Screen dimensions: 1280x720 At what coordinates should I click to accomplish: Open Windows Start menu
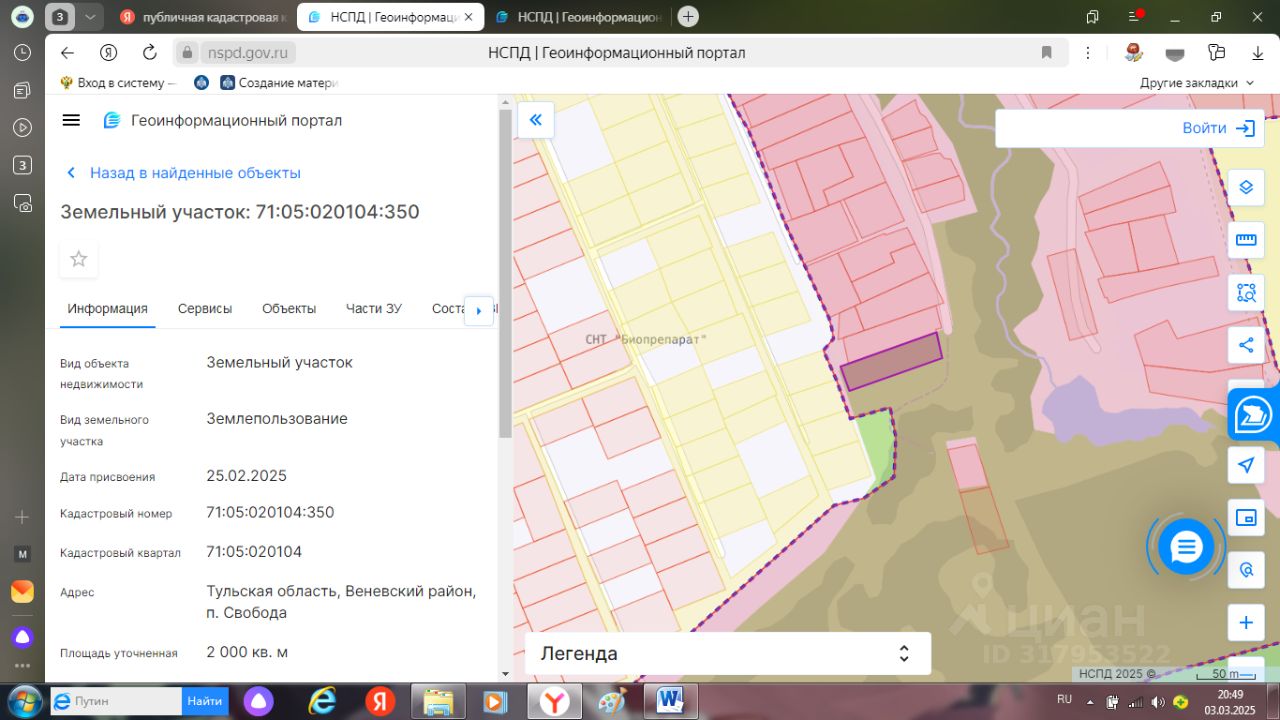pos(22,700)
